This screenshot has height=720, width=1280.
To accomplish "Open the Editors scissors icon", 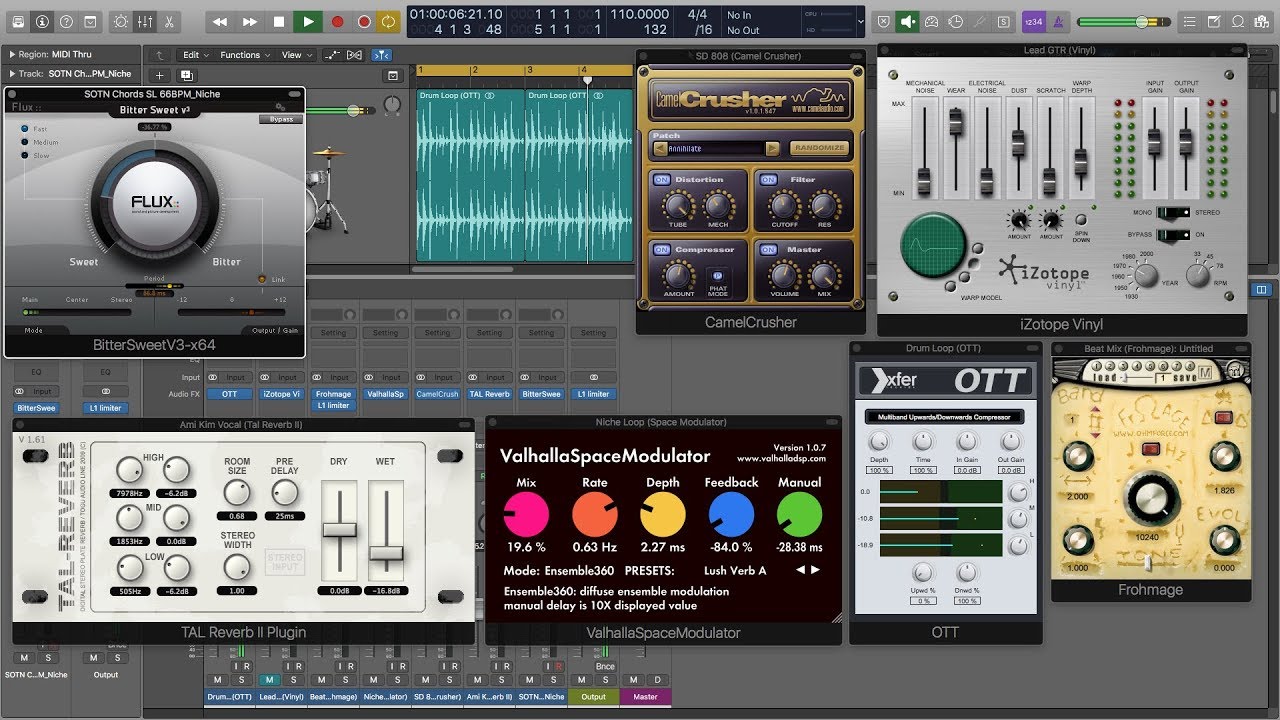I will (167, 21).
